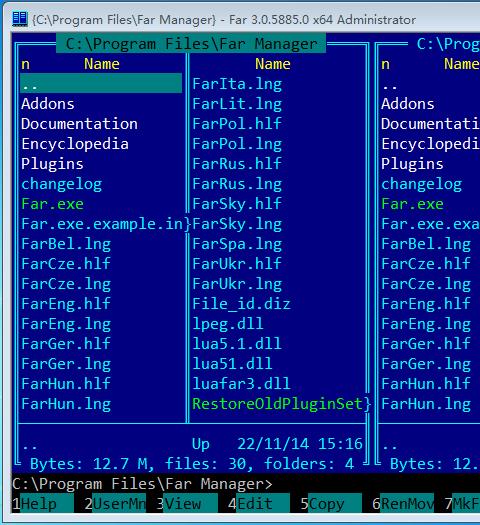Select FarCze.lng in left panel
Viewport: 480px width, 525px height.
pyautogui.click(x=66, y=284)
